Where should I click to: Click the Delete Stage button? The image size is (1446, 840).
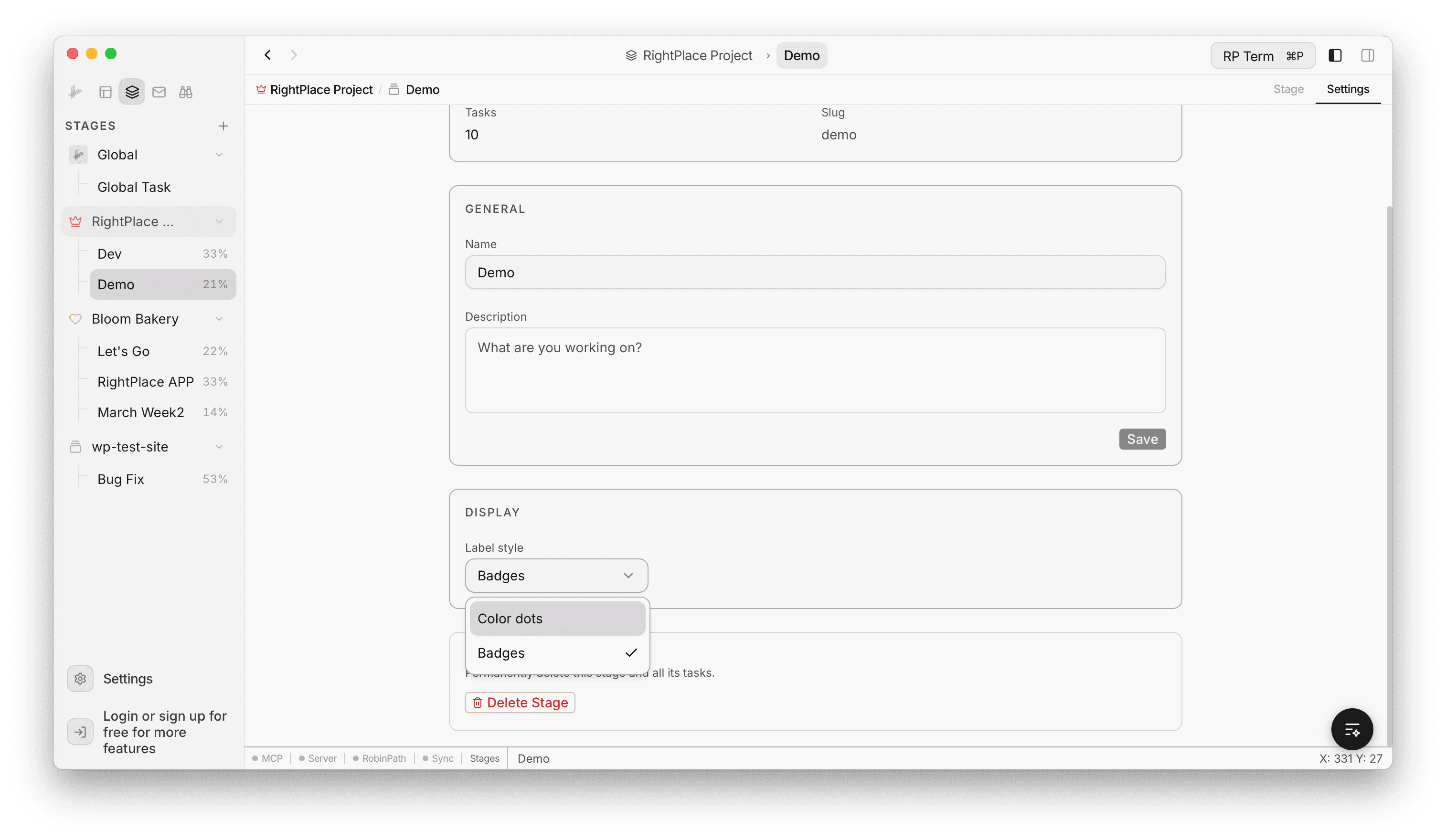pyautogui.click(x=519, y=702)
